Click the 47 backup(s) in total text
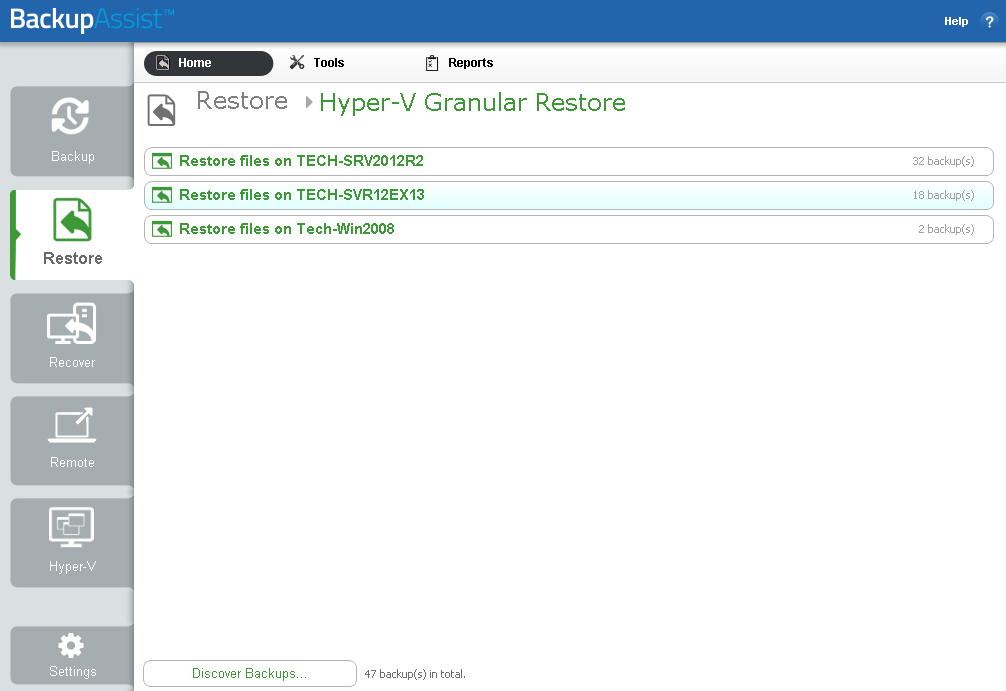1006x691 pixels. (x=415, y=674)
